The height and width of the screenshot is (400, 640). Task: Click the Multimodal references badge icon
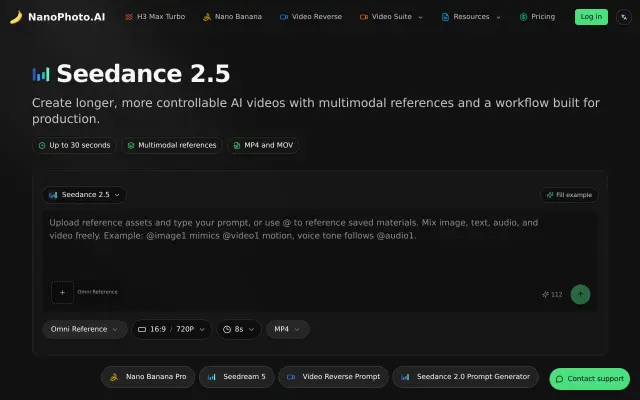131,146
